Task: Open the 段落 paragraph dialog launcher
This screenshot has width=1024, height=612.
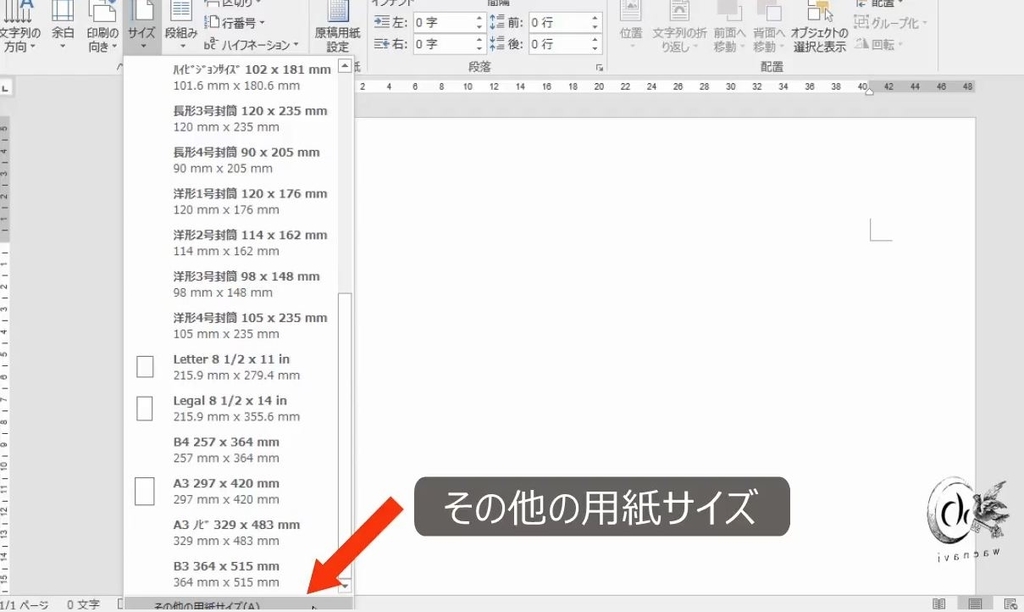Action: [599, 67]
